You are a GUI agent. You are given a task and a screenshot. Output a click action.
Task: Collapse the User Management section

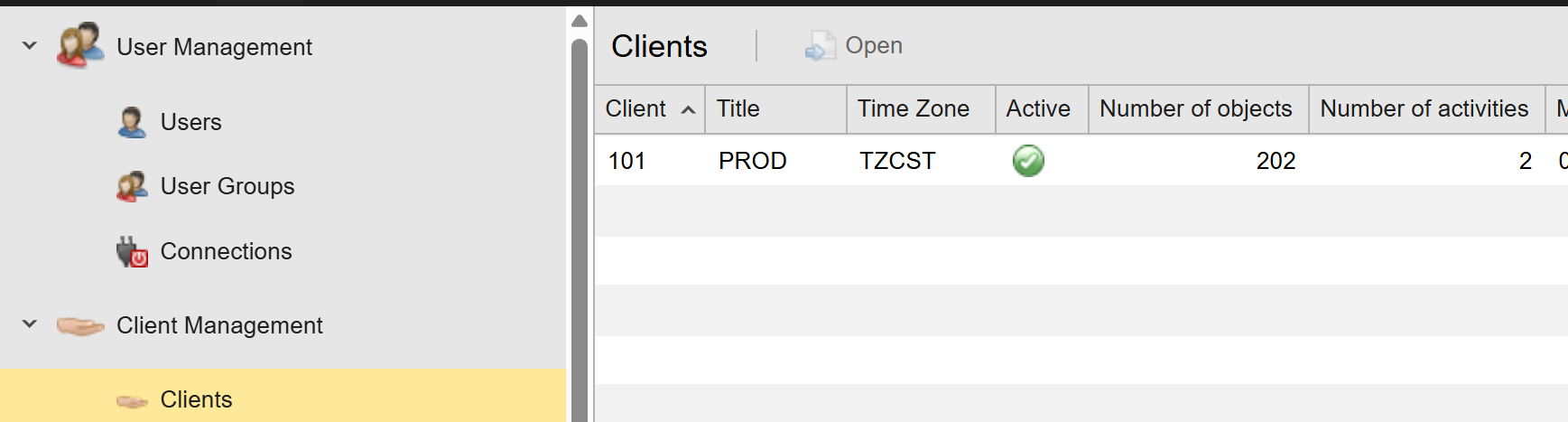click(x=30, y=45)
